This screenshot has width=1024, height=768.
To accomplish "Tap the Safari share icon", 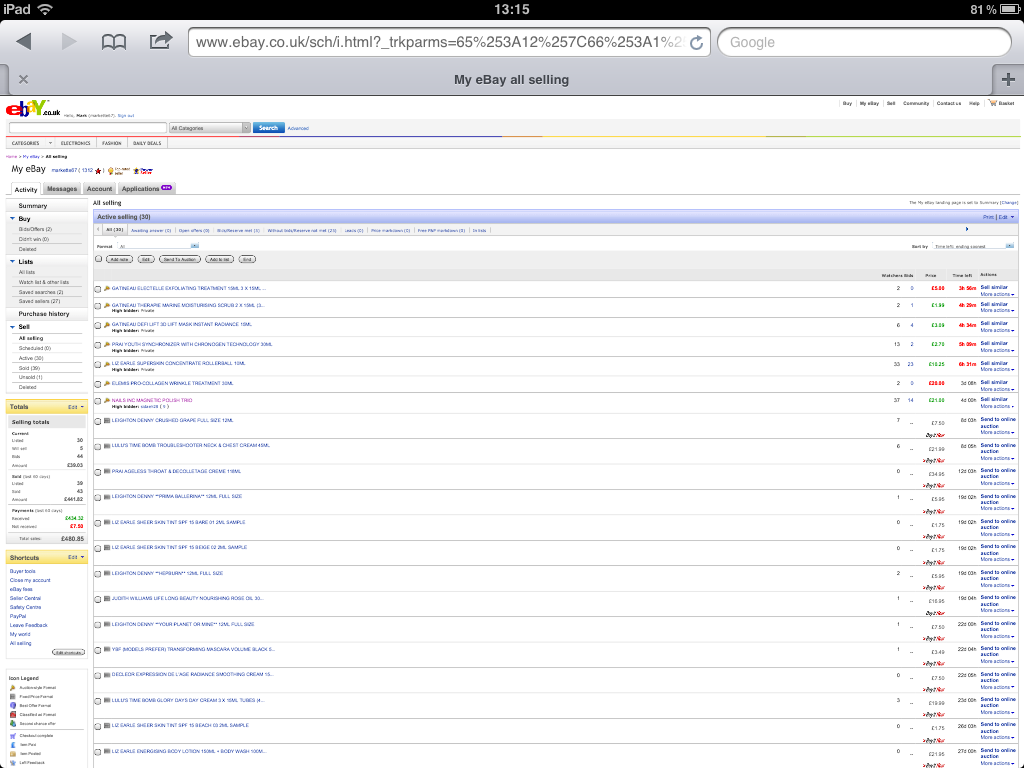I will pos(160,40).
